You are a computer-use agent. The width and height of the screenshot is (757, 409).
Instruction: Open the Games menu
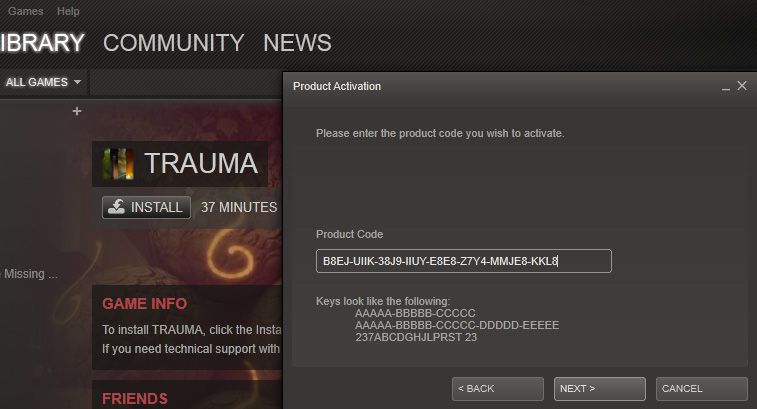tap(26, 11)
